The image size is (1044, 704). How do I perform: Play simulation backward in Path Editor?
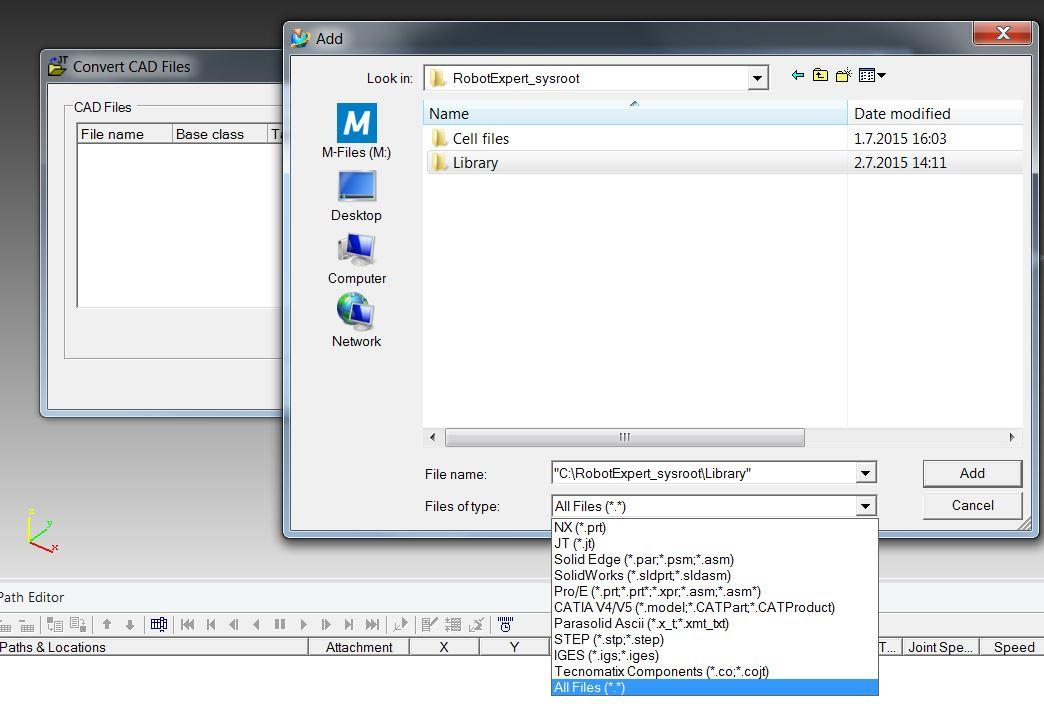coord(256,624)
